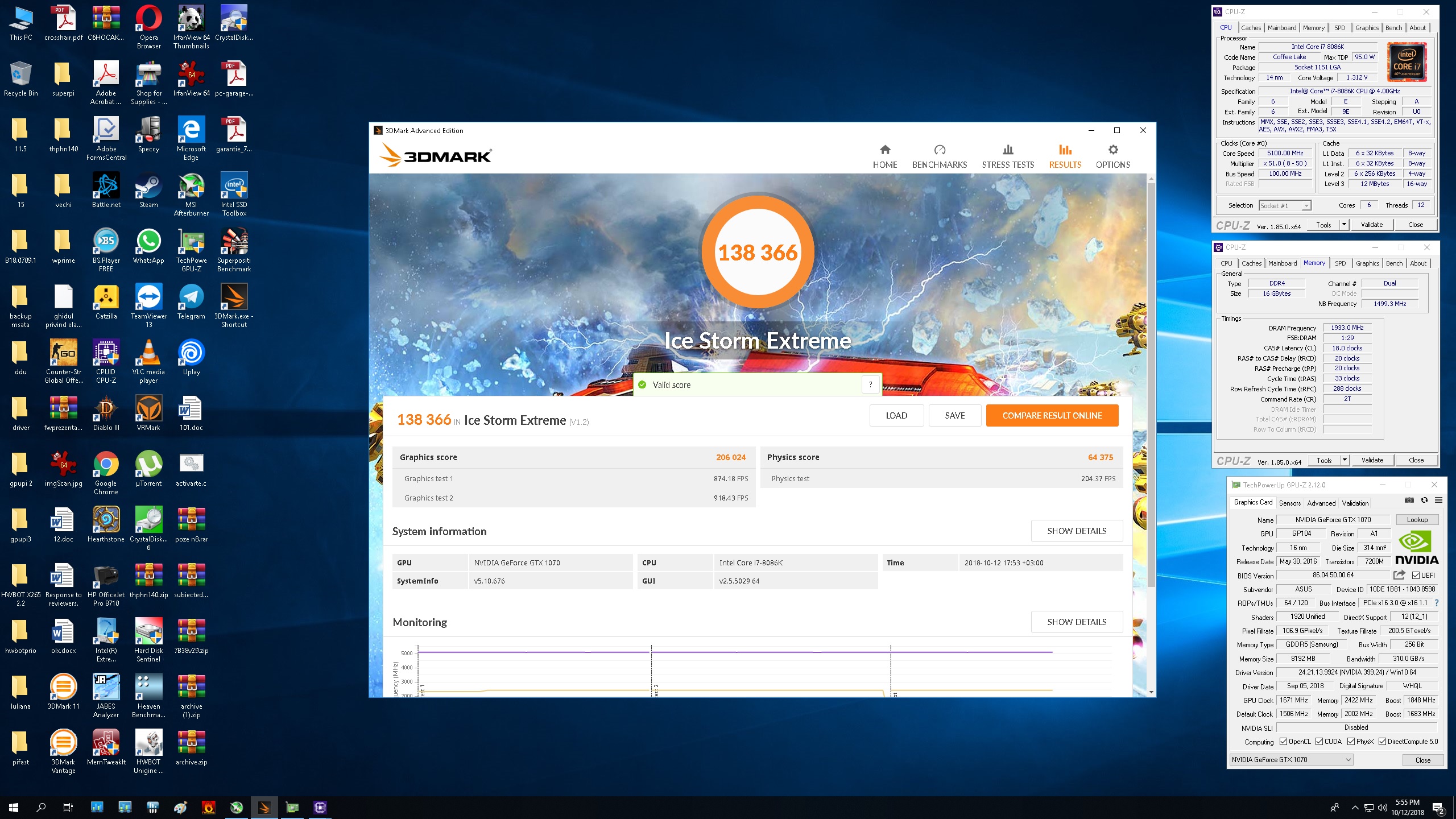Image resolution: width=1456 pixels, height=819 pixels.
Task: Open Speccy desktop shortcut
Action: pos(148,135)
